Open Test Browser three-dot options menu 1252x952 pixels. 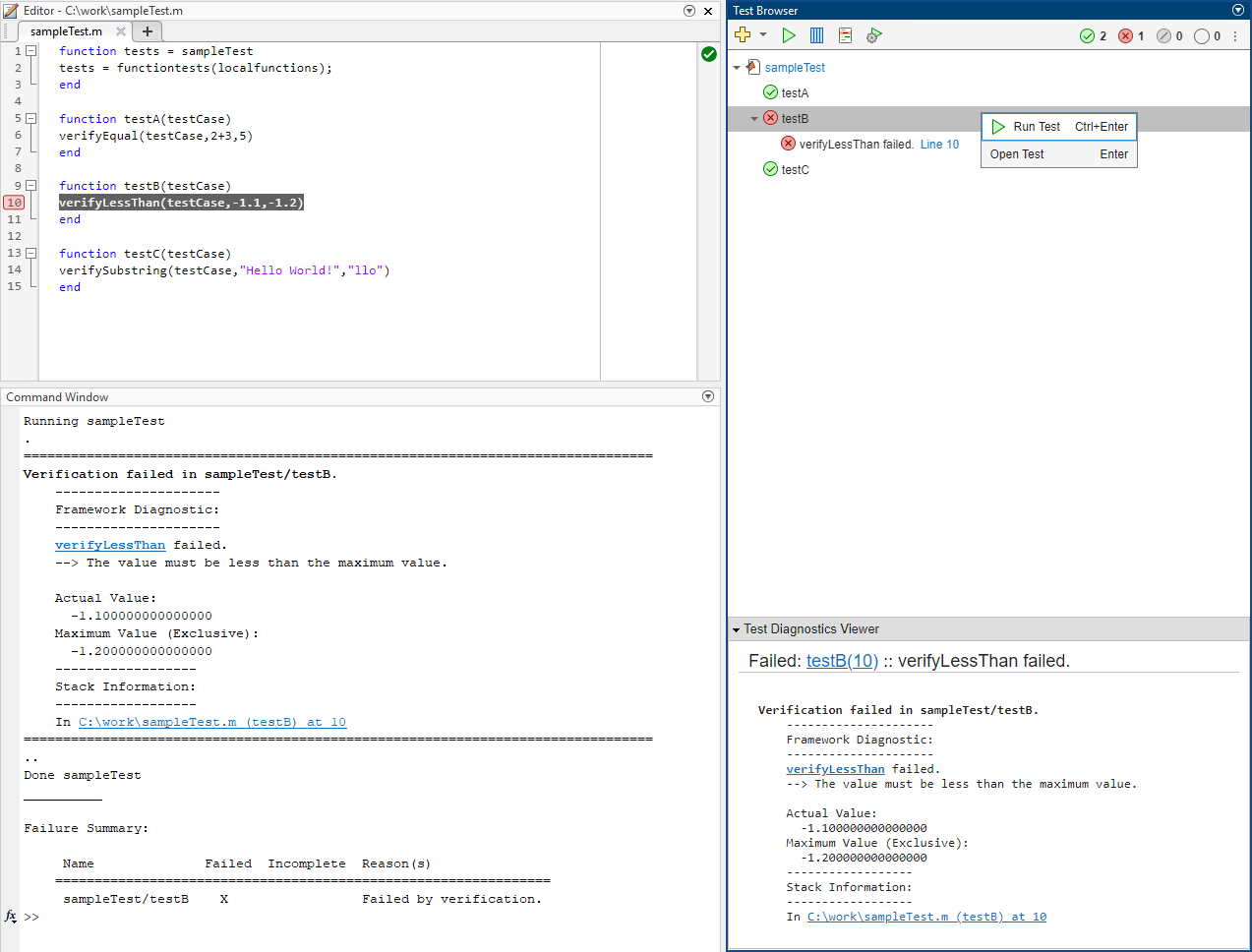coord(1235,36)
